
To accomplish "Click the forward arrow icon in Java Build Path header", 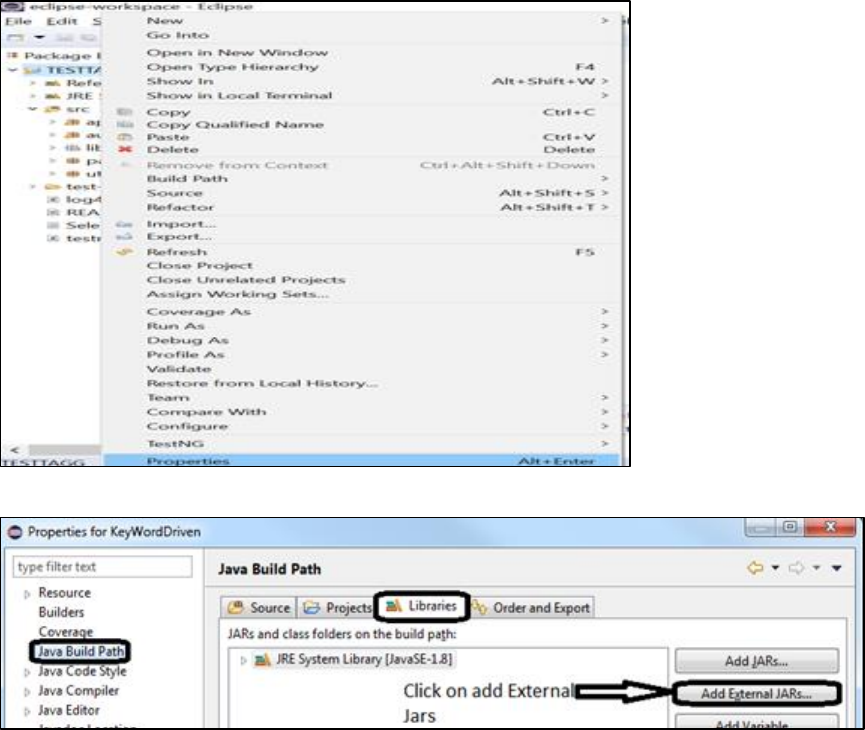I will click(797, 568).
